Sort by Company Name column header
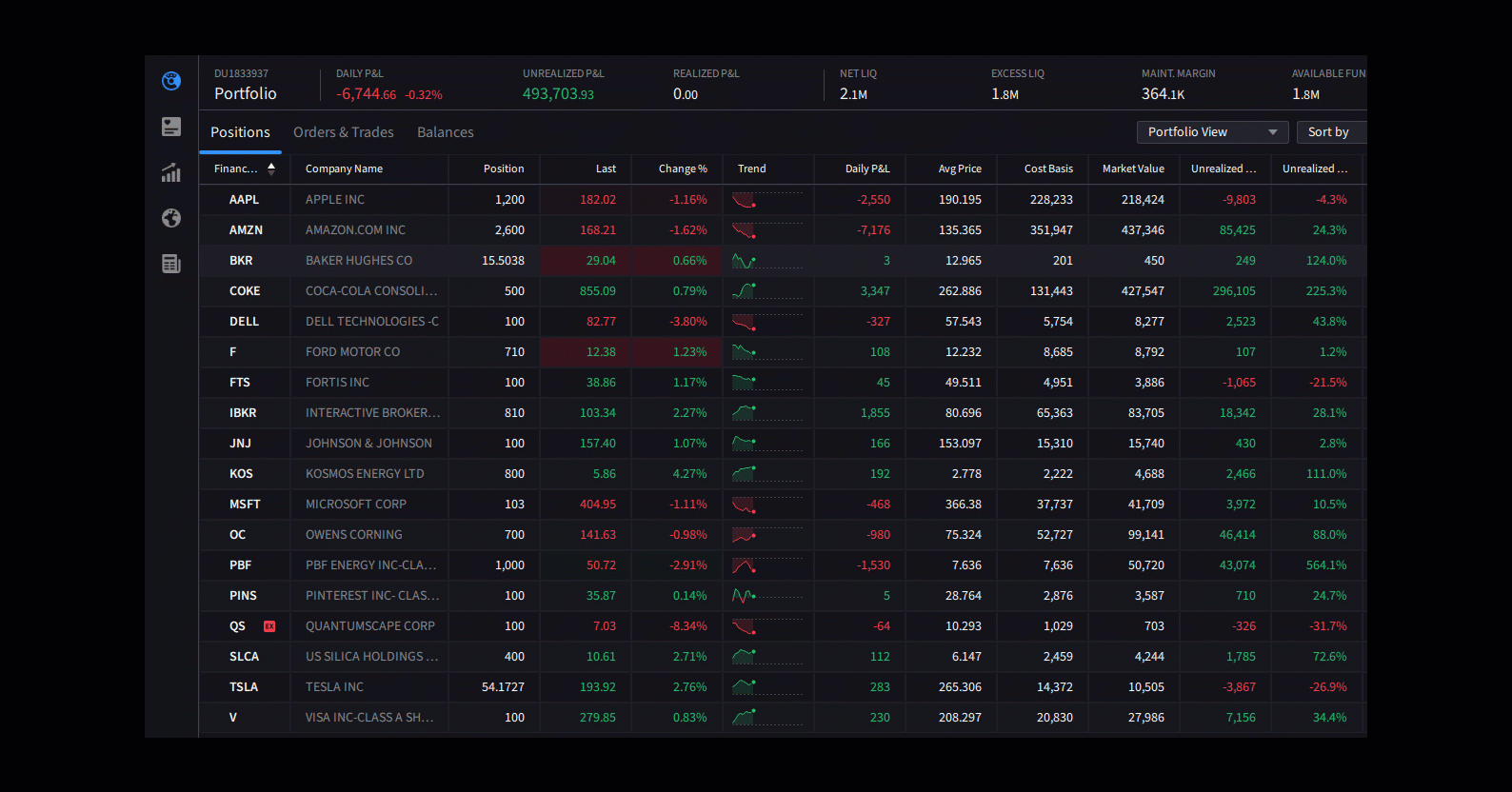Screen dimensions: 1512x792 (344, 168)
